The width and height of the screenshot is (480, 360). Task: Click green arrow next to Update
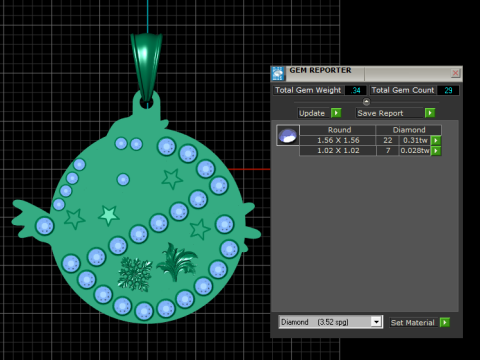pyautogui.click(x=336, y=113)
